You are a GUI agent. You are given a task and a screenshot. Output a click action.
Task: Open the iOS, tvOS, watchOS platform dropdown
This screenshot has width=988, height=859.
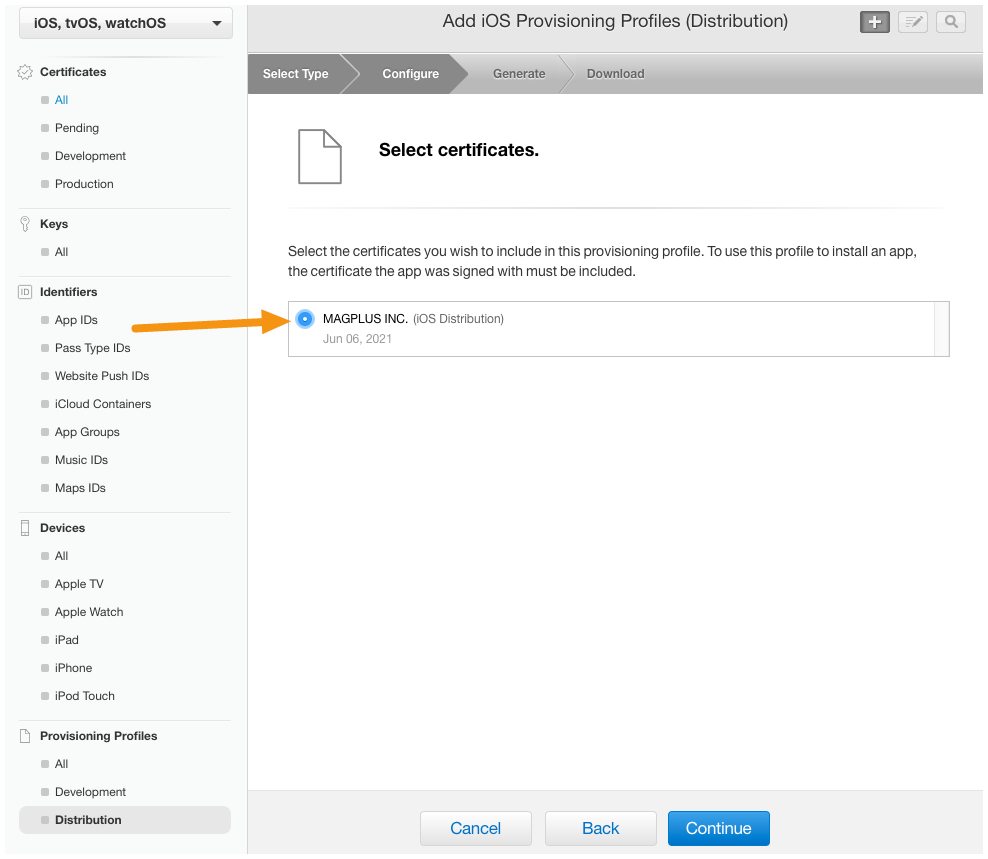[x=126, y=23]
